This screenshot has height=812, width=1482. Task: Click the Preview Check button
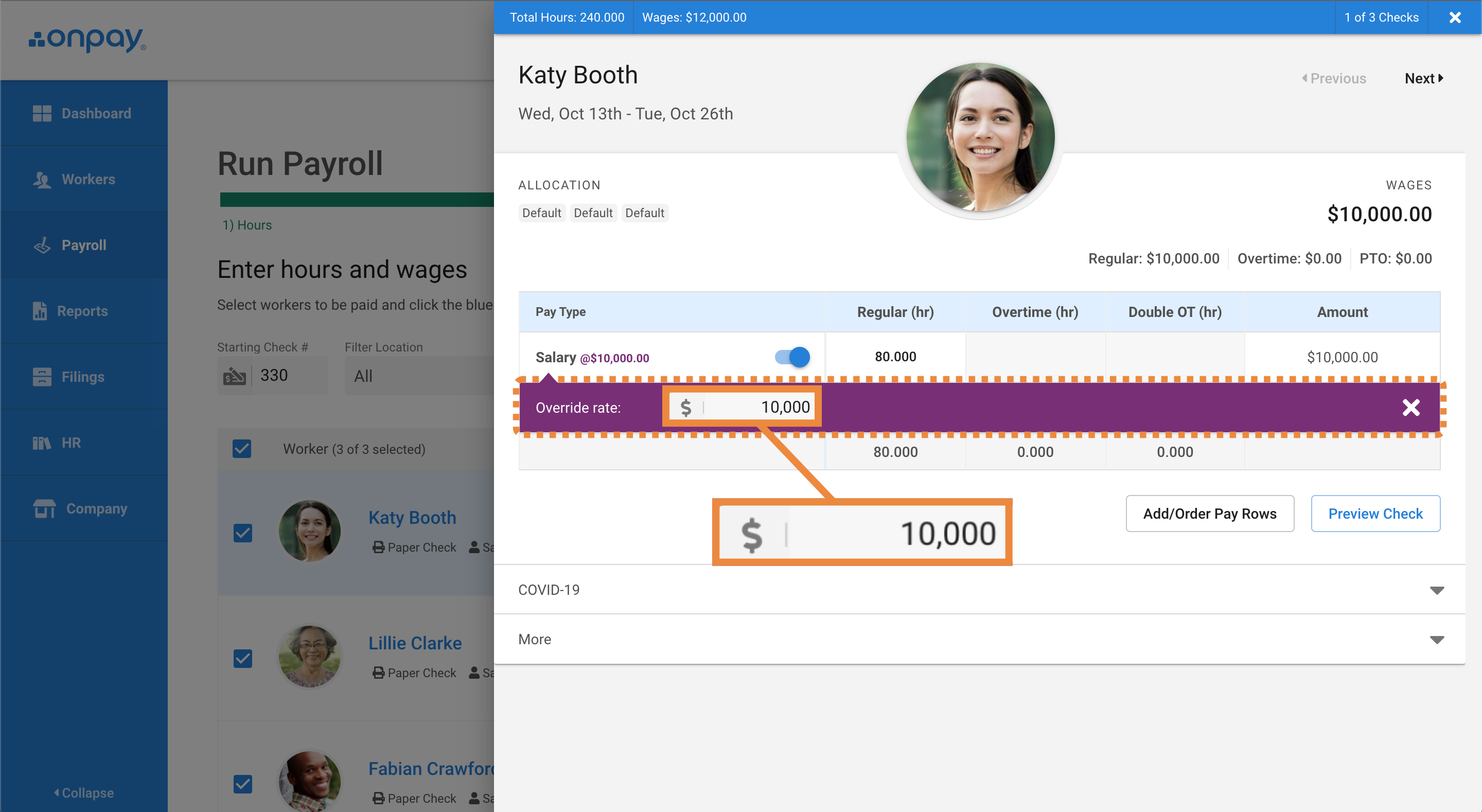point(1375,514)
